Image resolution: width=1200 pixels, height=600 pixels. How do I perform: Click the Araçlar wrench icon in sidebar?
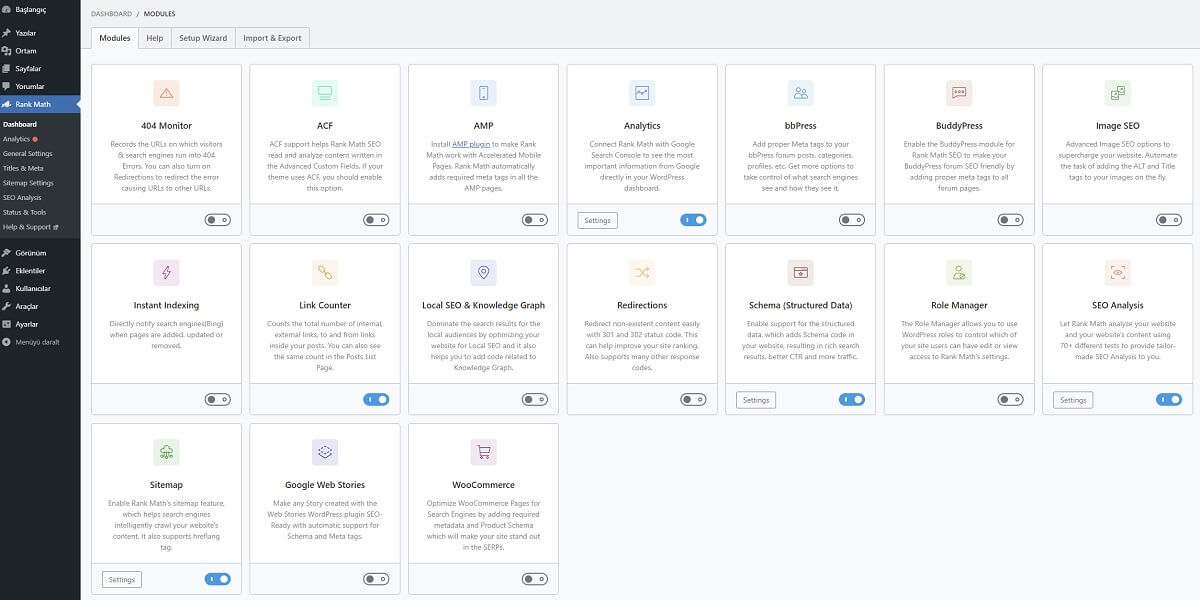7,306
